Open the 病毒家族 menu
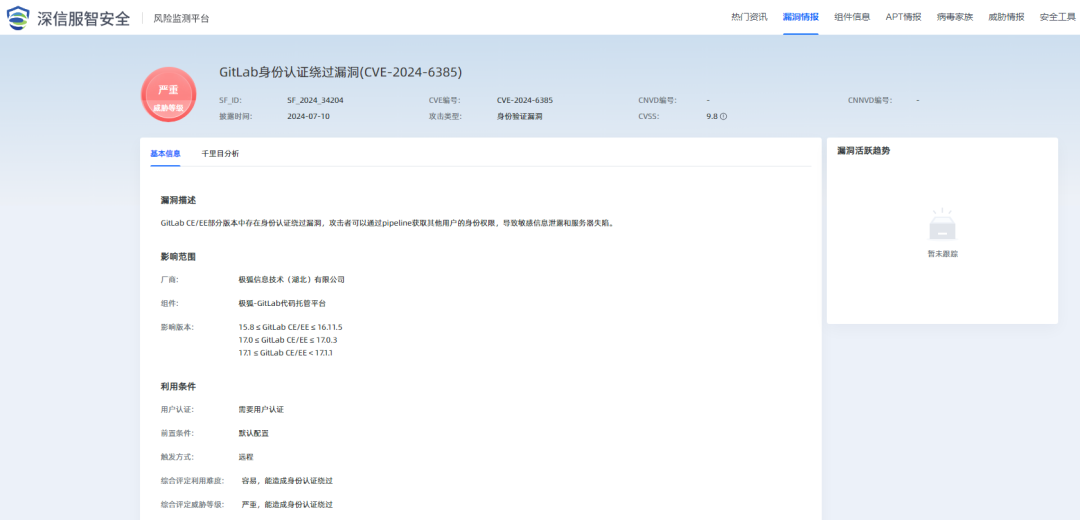Screen dimensions: 1080x520 (955, 17)
